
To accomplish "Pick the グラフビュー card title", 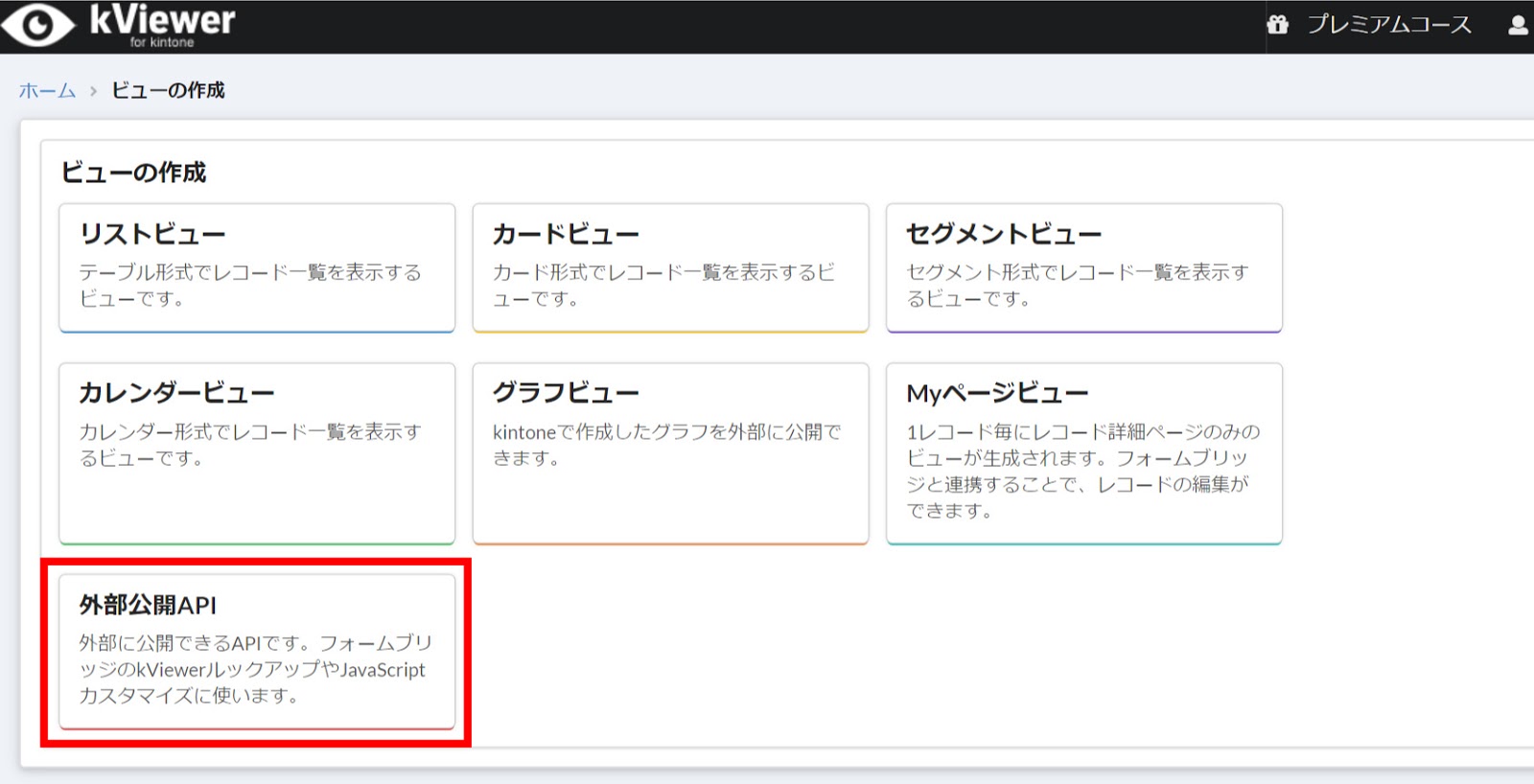I will coord(566,393).
